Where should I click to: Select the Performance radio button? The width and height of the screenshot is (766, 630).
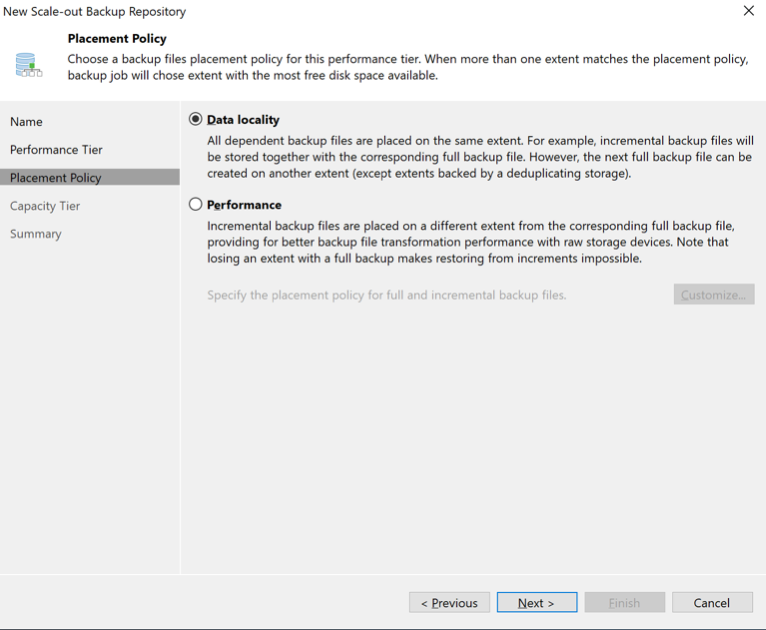click(195, 204)
